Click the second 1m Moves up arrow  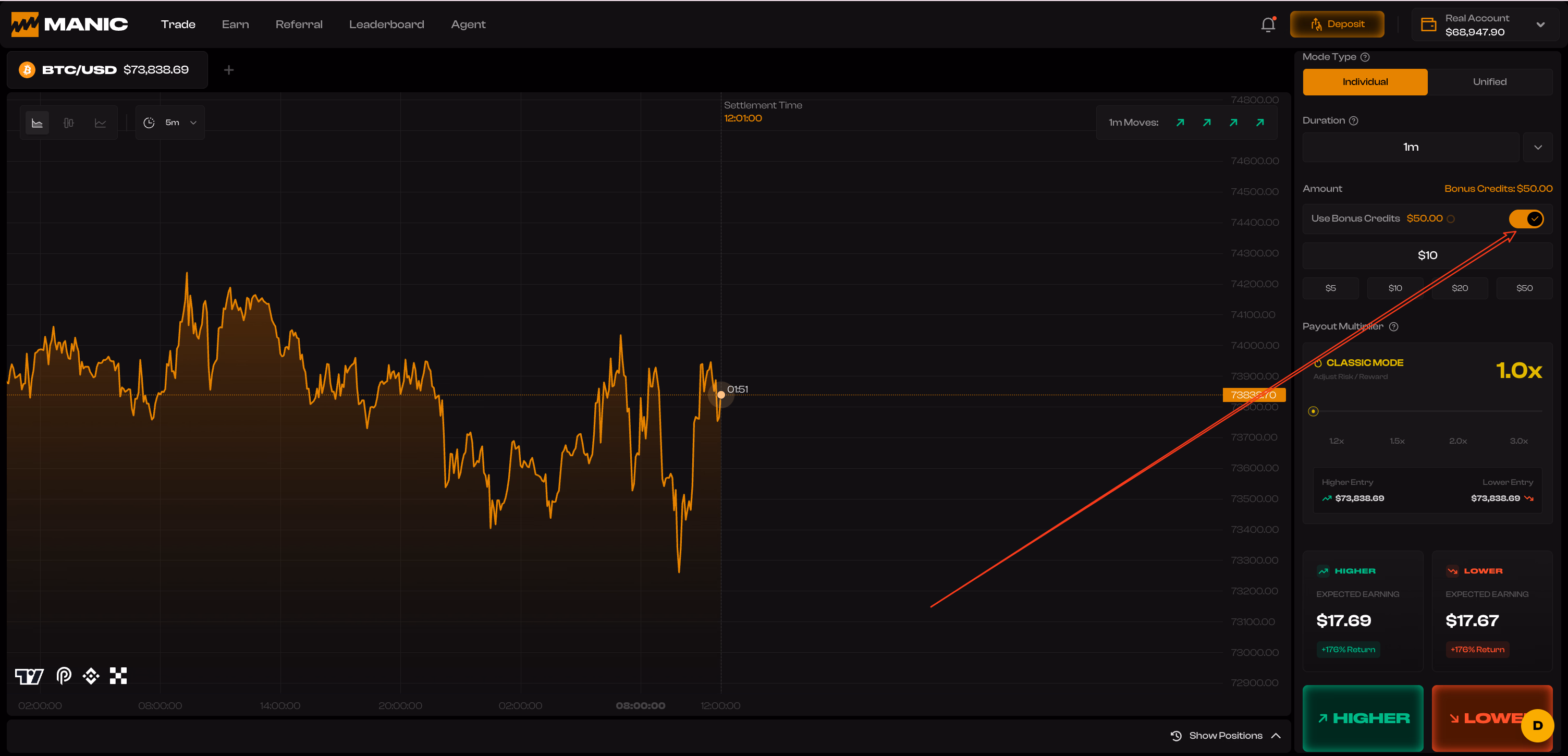point(1206,123)
